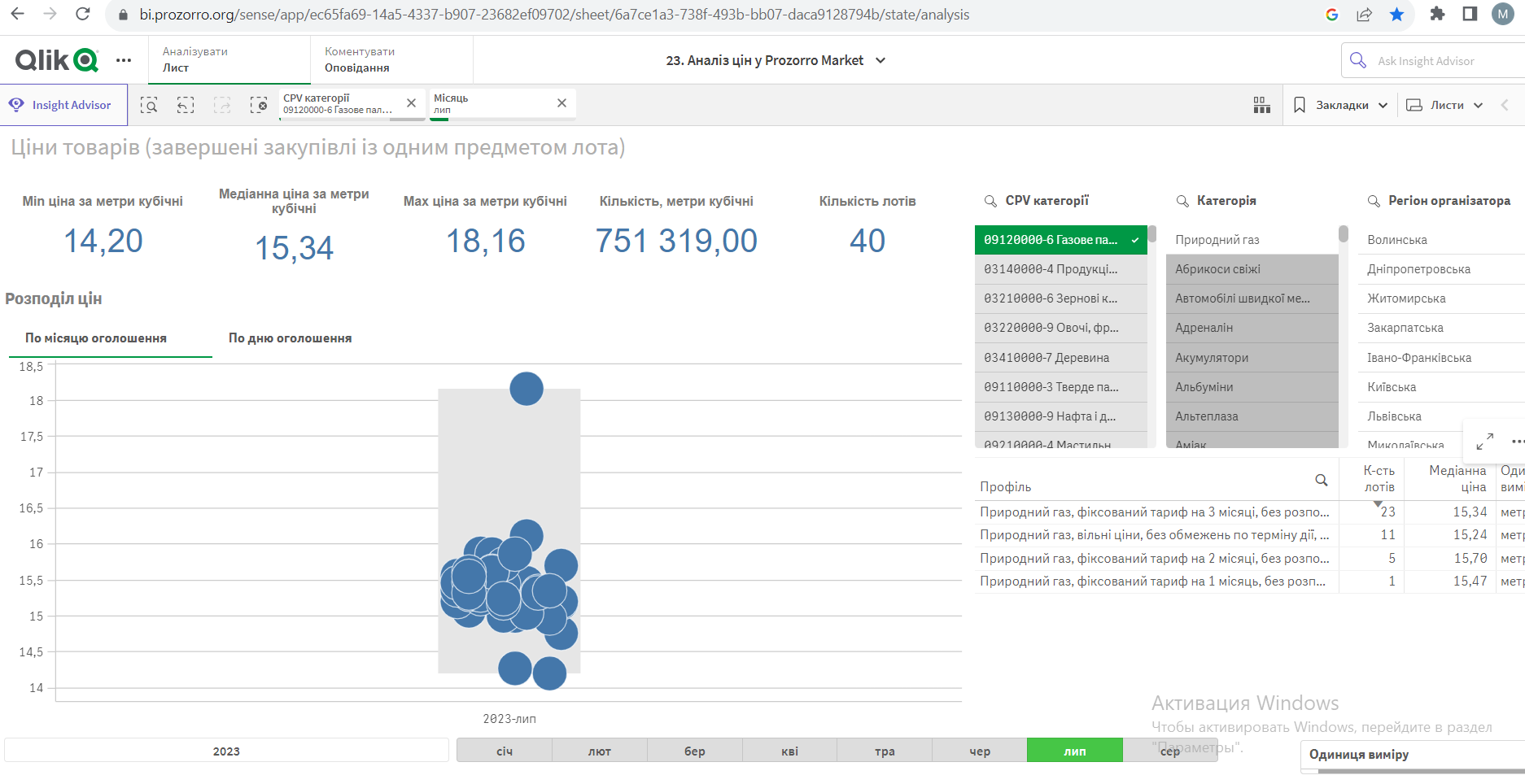Image resolution: width=1525 pixels, height=784 pixels.
Task: Select Волинська region
Action: click(x=1441, y=240)
